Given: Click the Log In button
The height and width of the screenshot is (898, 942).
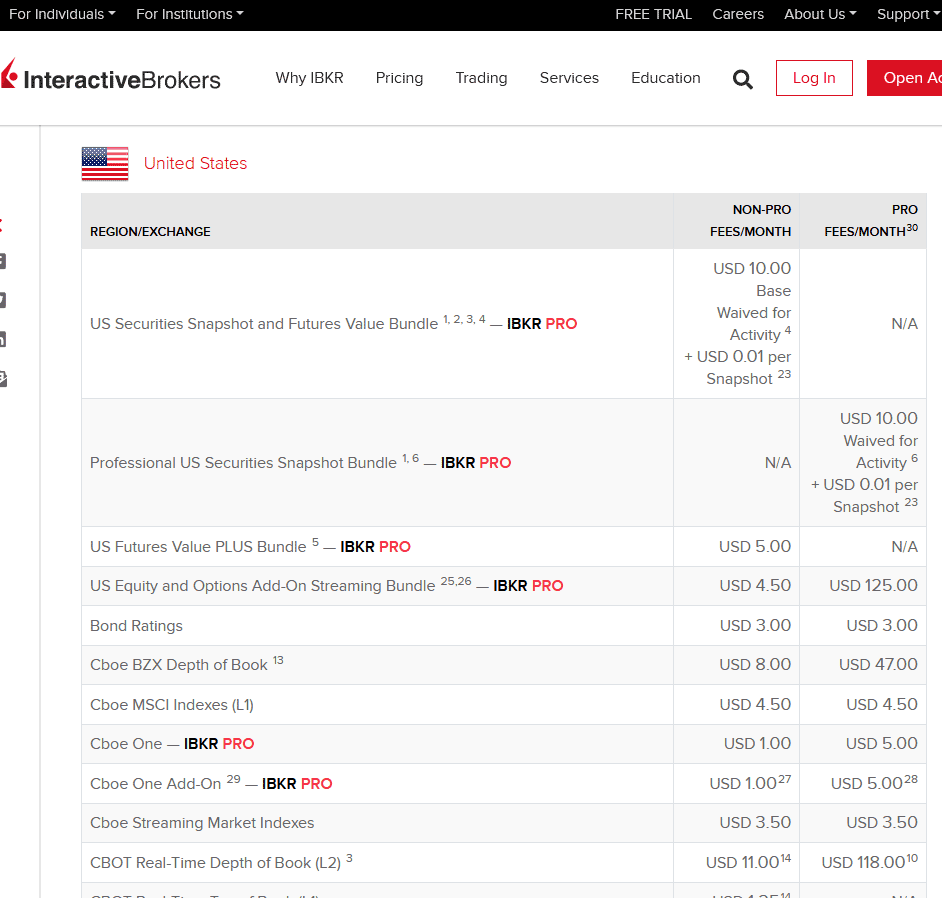Looking at the screenshot, I should pos(814,78).
